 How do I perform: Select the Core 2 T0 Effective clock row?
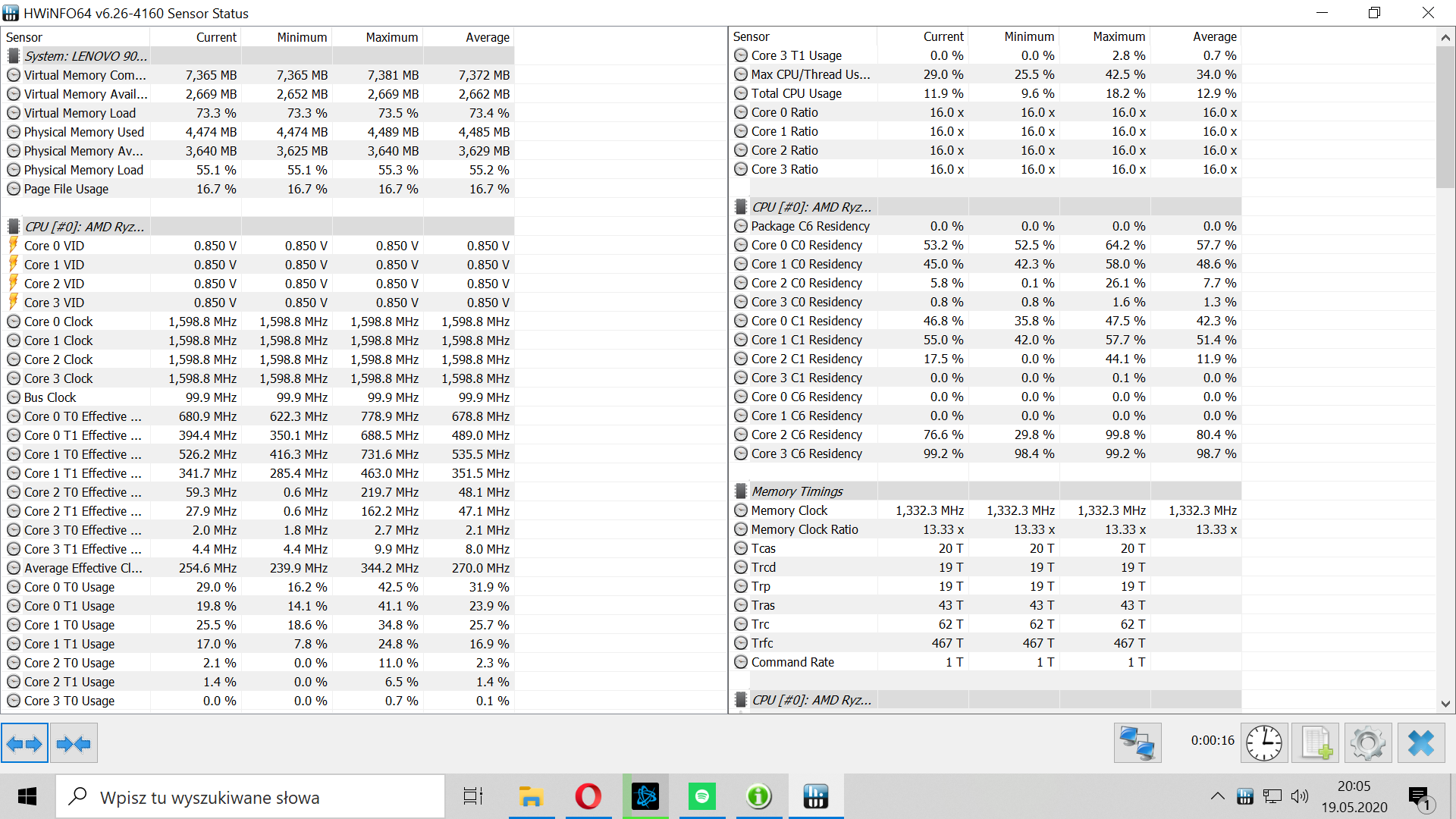coord(258,492)
